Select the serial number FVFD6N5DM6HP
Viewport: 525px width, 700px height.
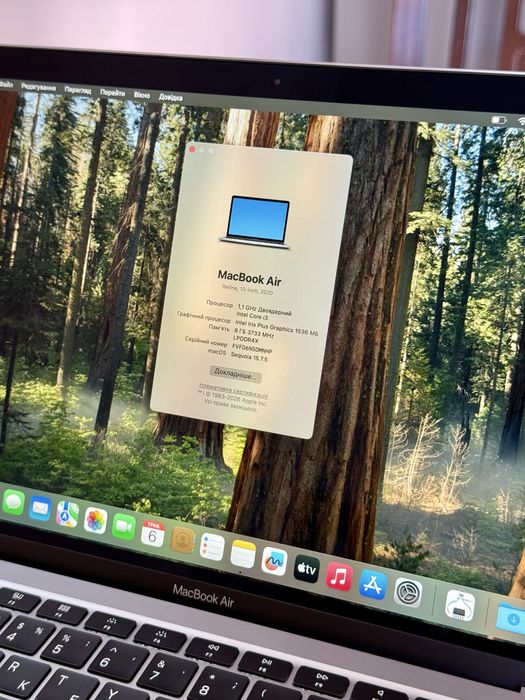252,348
